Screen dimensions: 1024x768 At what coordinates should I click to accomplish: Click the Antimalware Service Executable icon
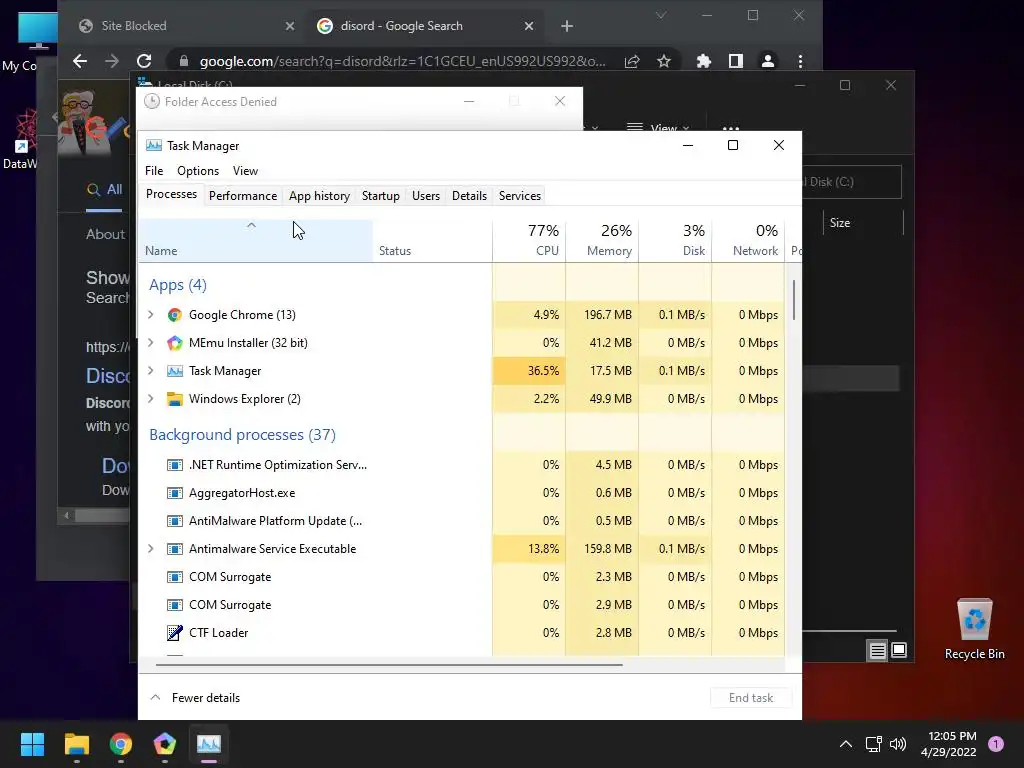[x=174, y=549]
